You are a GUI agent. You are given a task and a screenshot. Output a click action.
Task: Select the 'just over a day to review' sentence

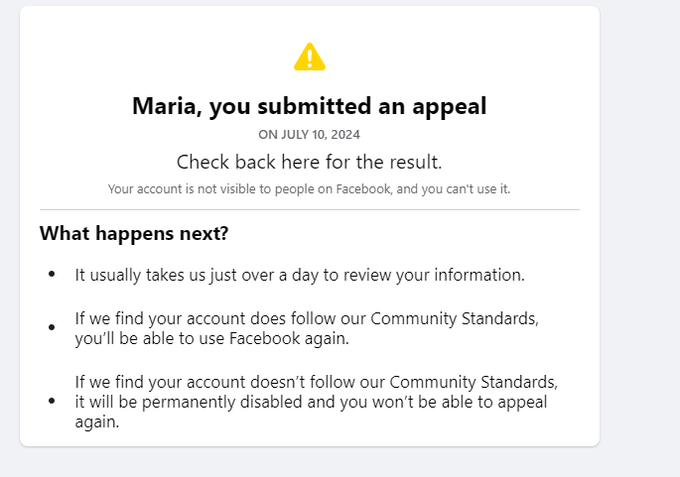pos(300,275)
